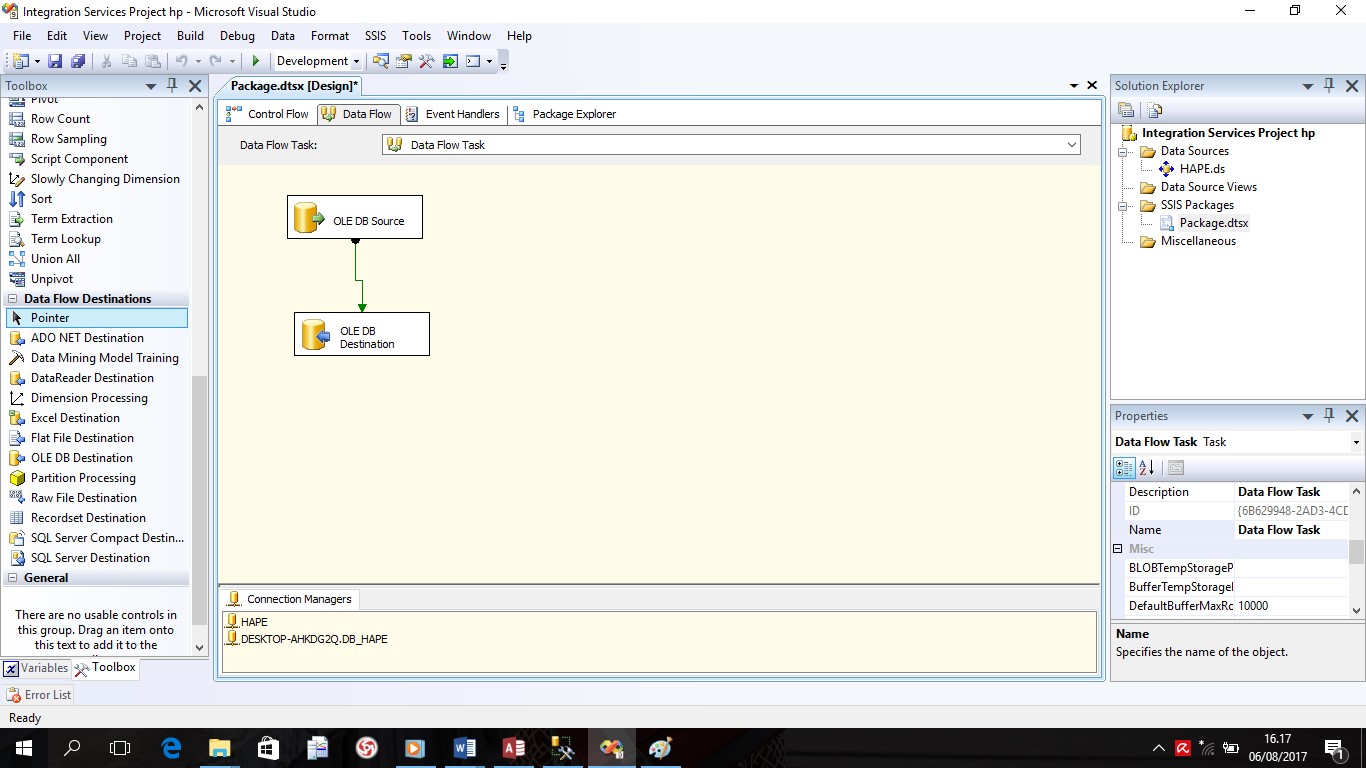Image resolution: width=1366 pixels, height=768 pixels.
Task: Pick SQL Server Destination from the Toolbox
Action: coord(90,558)
